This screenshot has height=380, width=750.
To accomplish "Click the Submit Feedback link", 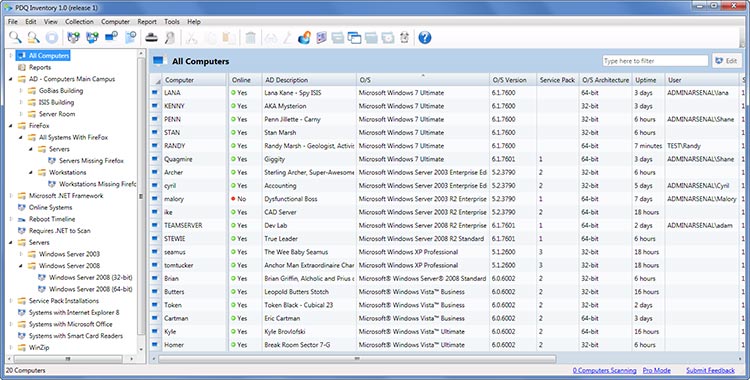I will [710, 370].
